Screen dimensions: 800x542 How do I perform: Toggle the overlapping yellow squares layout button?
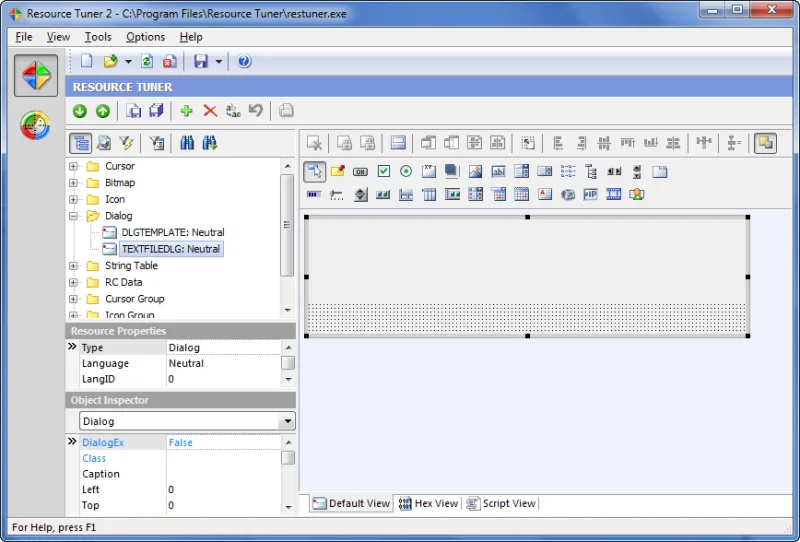click(765, 143)
